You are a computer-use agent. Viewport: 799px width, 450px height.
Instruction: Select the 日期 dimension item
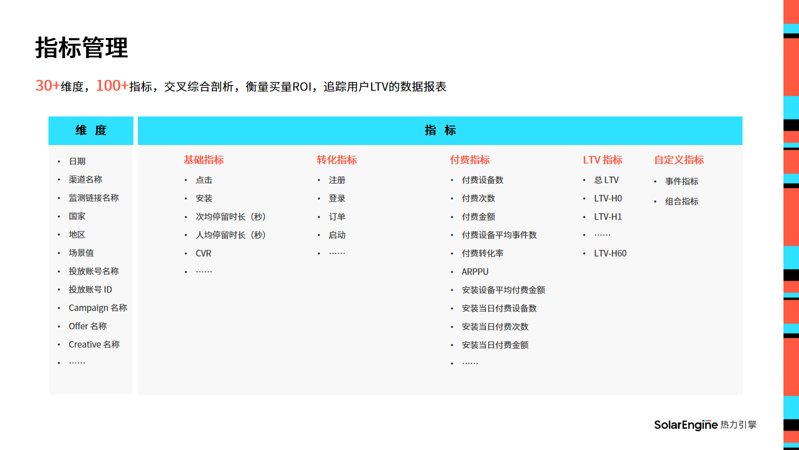point(77,161)
